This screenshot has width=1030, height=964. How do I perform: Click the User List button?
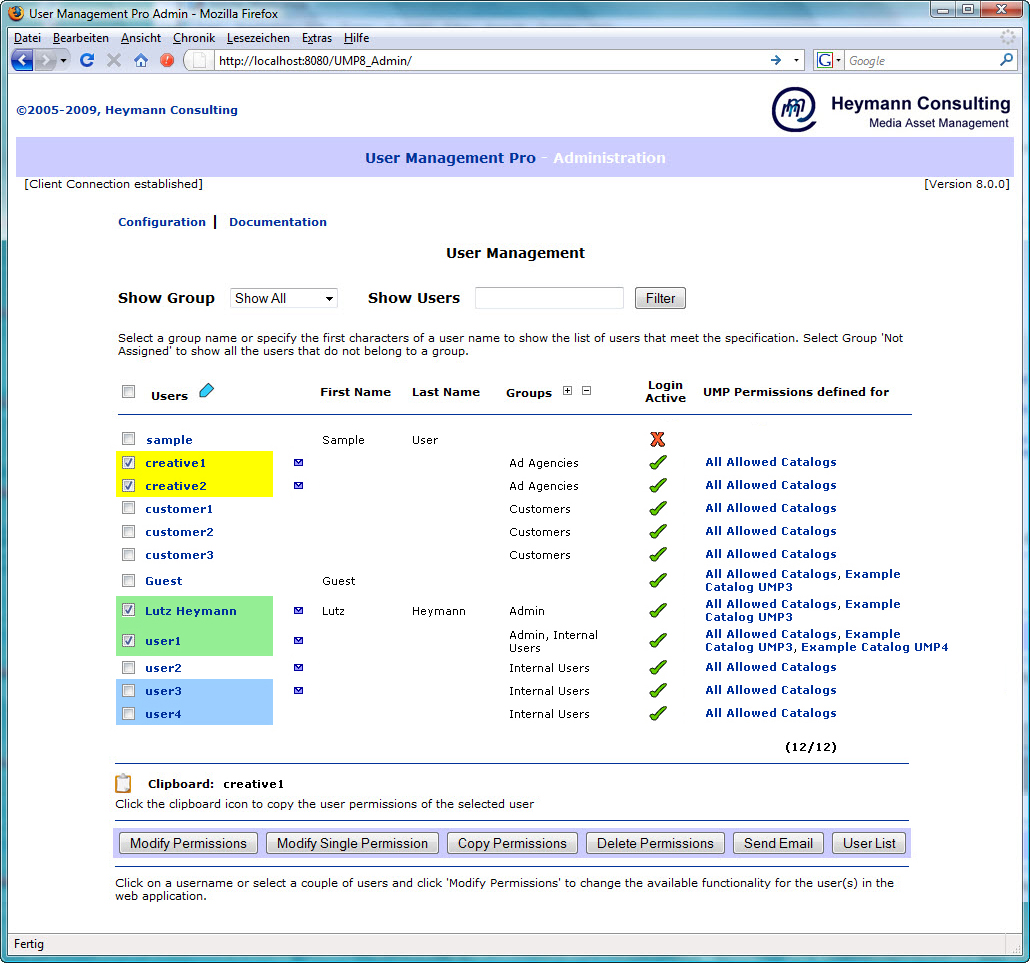pyautogui.click(x=869, y=843)
